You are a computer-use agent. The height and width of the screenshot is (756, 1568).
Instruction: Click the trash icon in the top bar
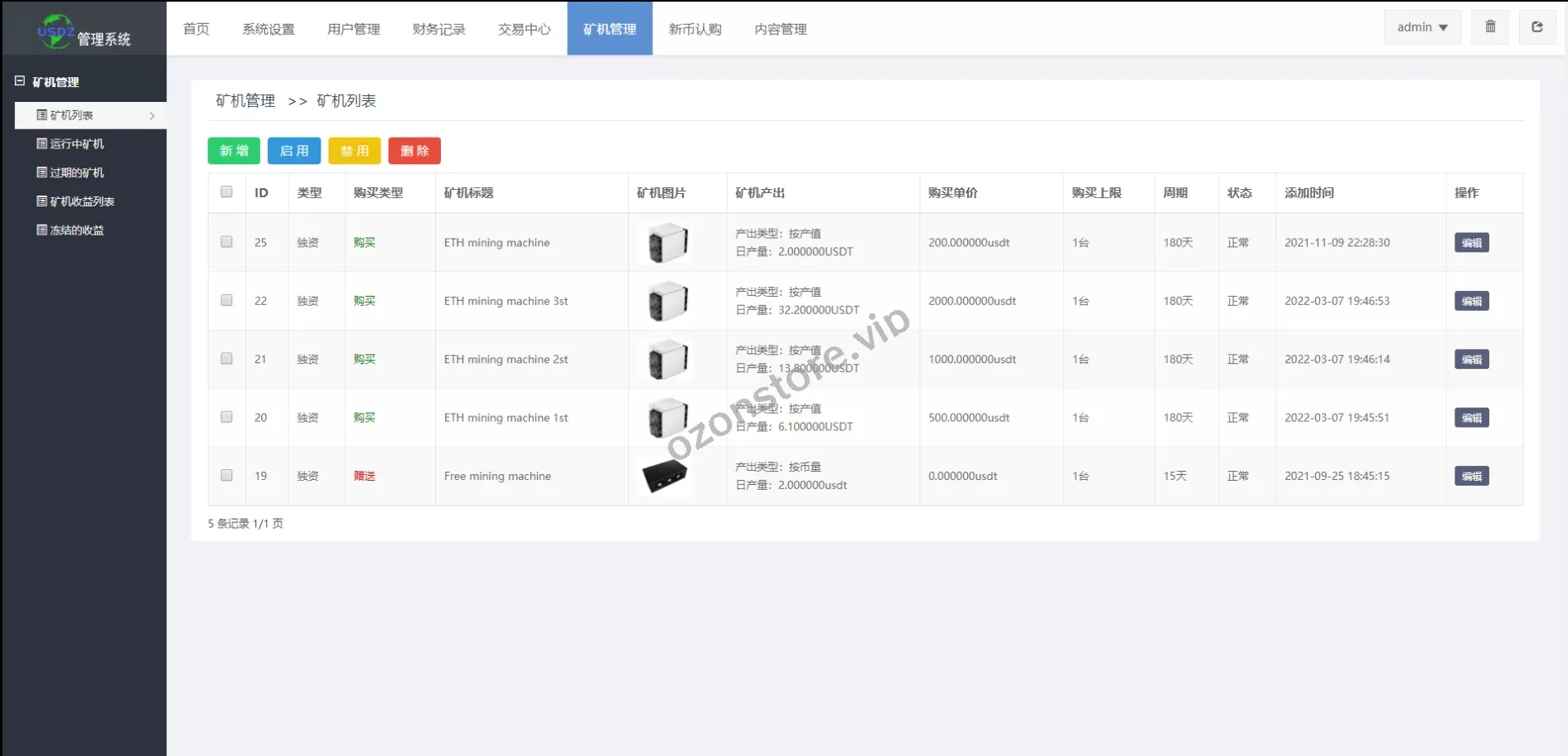[1489, 27]
